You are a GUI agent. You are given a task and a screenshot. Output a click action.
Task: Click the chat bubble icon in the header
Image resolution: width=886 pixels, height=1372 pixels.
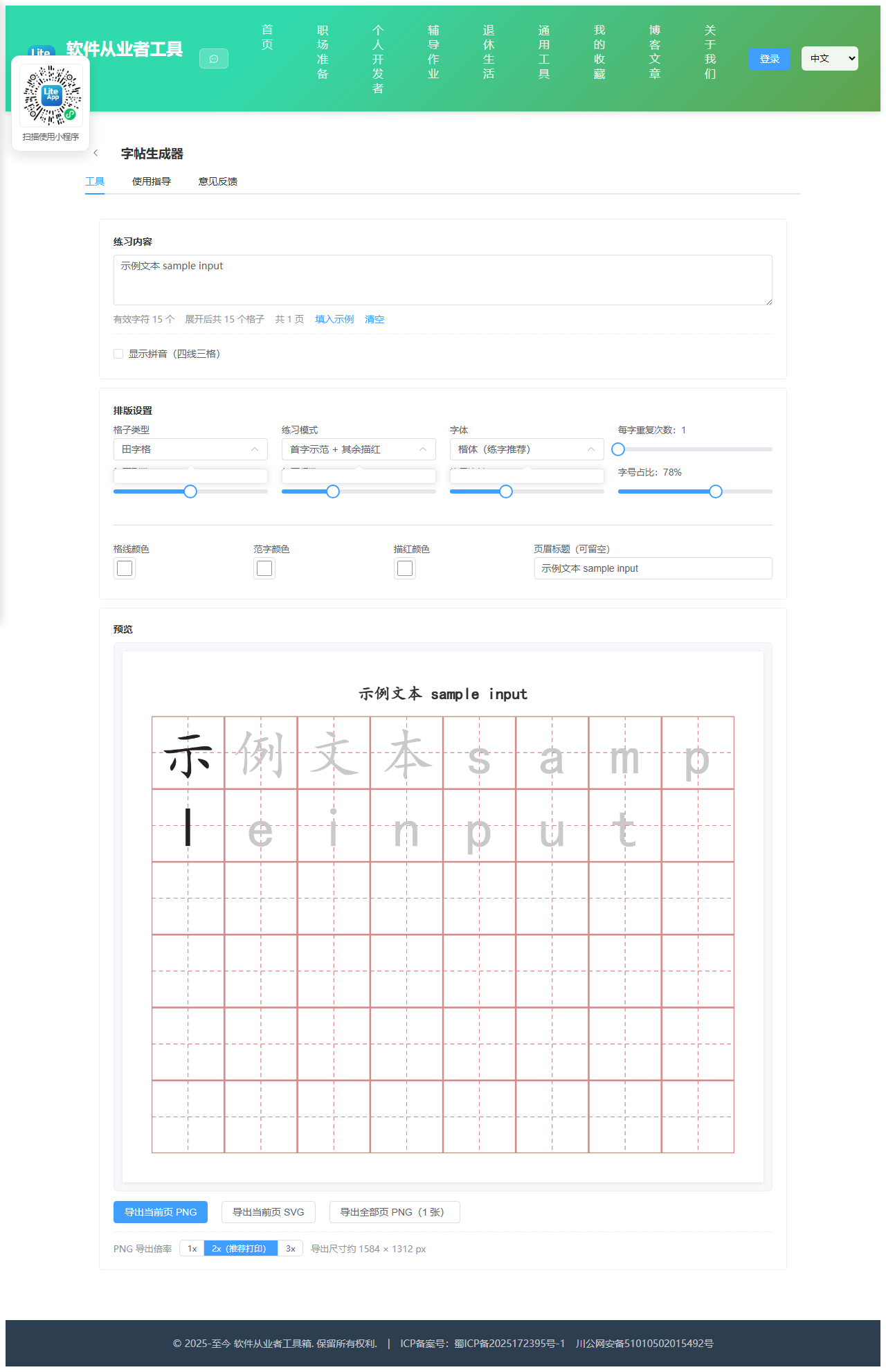(x=214, y=59)
